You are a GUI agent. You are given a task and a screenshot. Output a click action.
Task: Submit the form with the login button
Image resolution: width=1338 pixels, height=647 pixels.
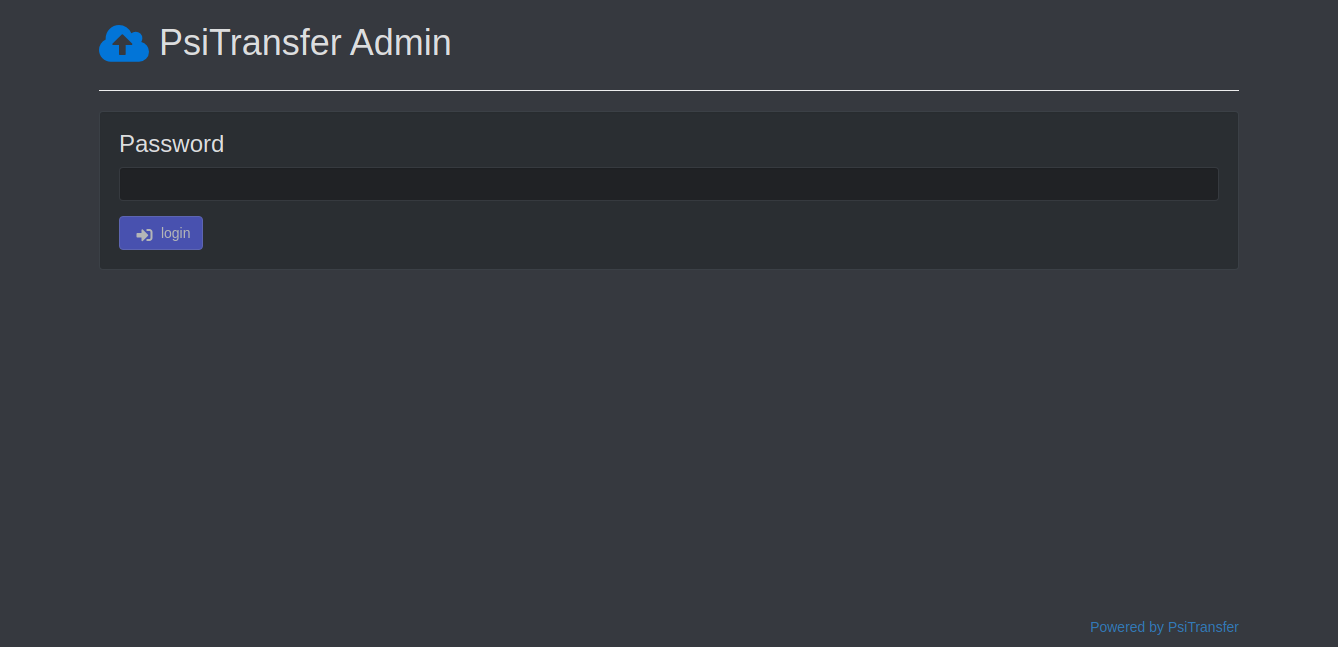click(161, 233)
